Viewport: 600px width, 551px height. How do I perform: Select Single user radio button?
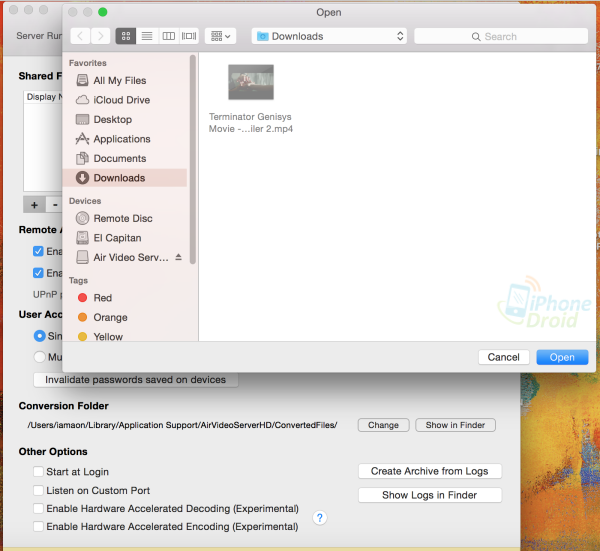tap(39, 336)
